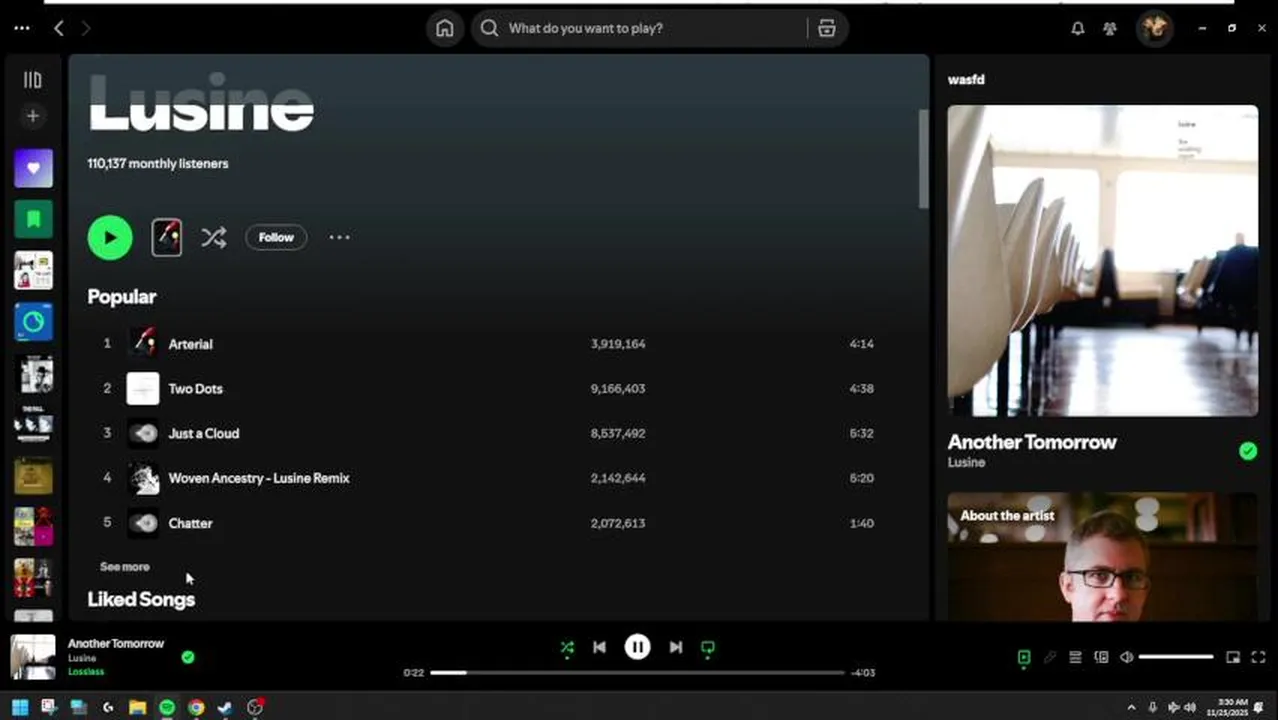Open Friend Activity icon
1278x720 pixels.
click(x=1110, y=28)
